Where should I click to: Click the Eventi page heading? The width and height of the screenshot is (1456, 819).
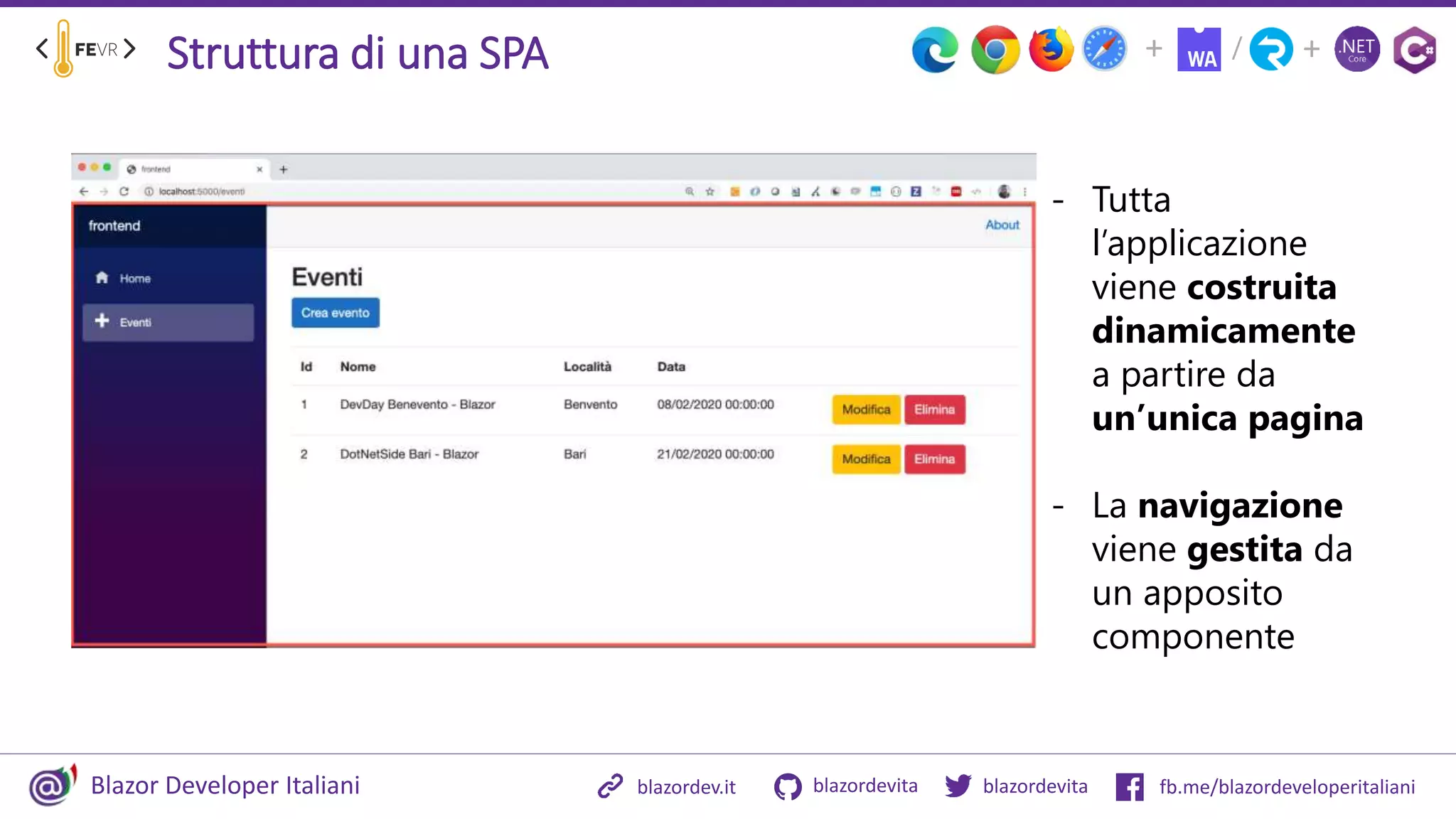point(327,277)
